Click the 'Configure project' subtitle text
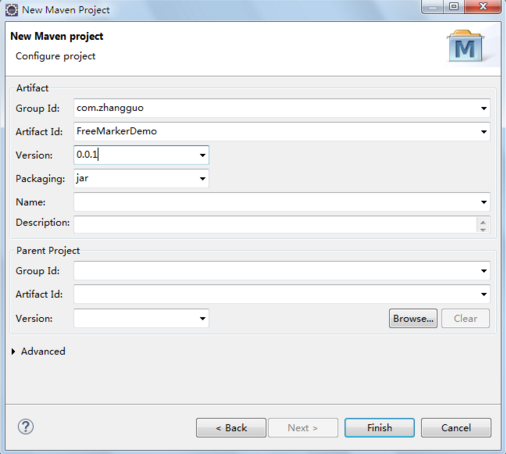This screenshot has height=454, width=506. tap(55, 56)
